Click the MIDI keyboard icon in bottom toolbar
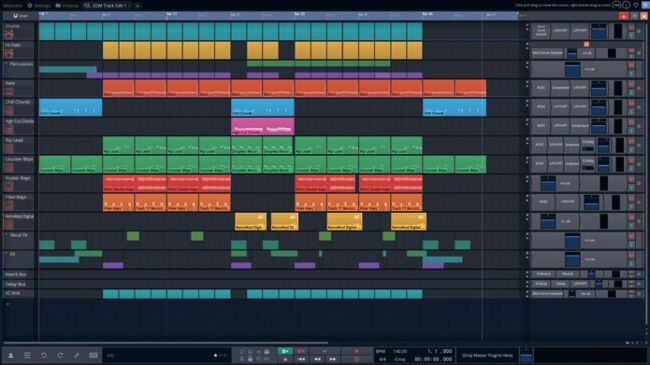 coord(93,355)
